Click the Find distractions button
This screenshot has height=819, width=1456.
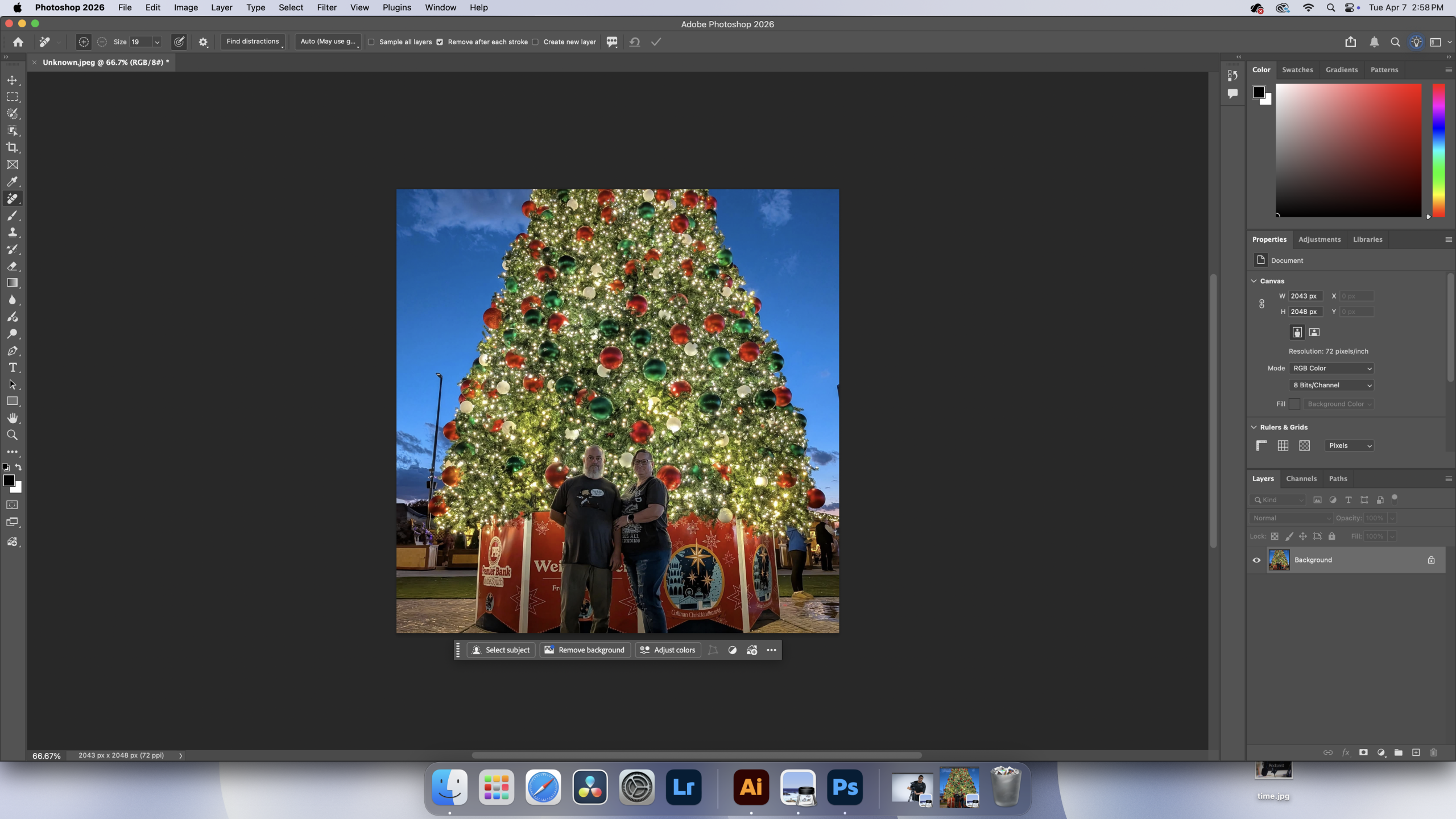tap(253, 42)
